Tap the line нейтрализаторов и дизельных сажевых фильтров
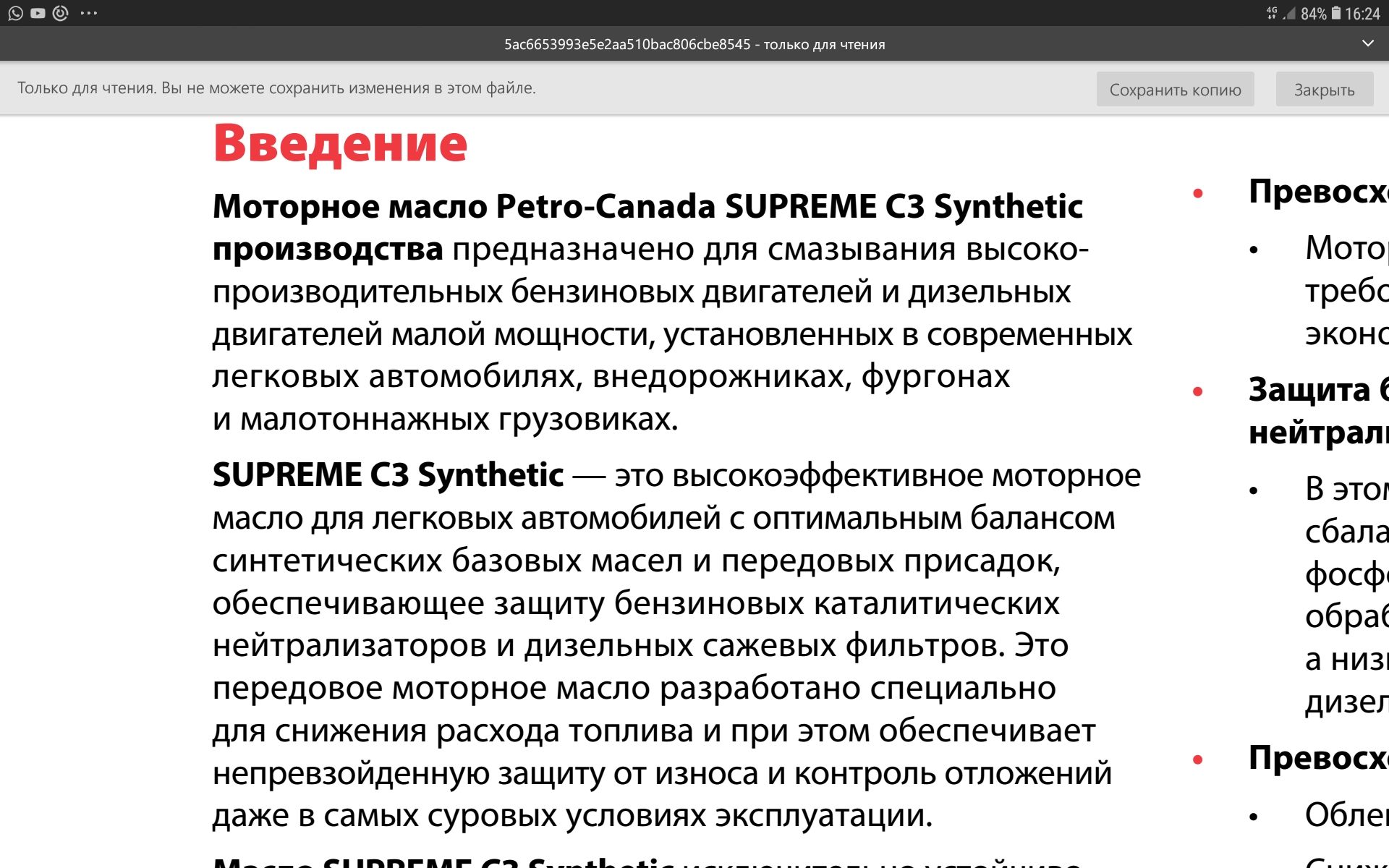 [640, 645]
